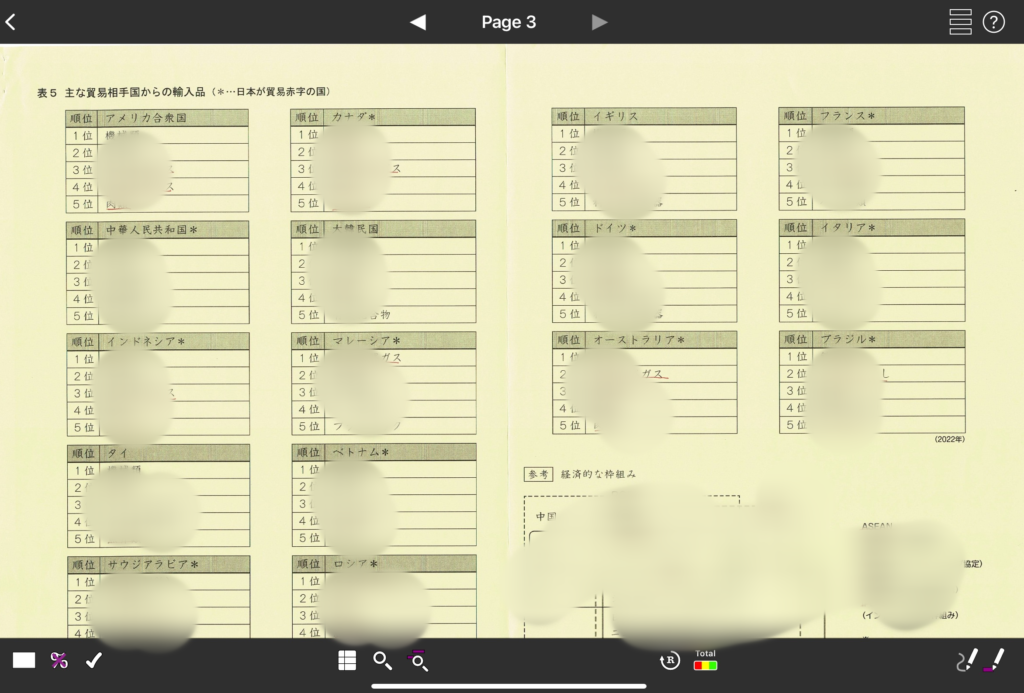This screenshot has height=693, width=1024.
Task: Open the help question mark
Action: coord(993,22)
